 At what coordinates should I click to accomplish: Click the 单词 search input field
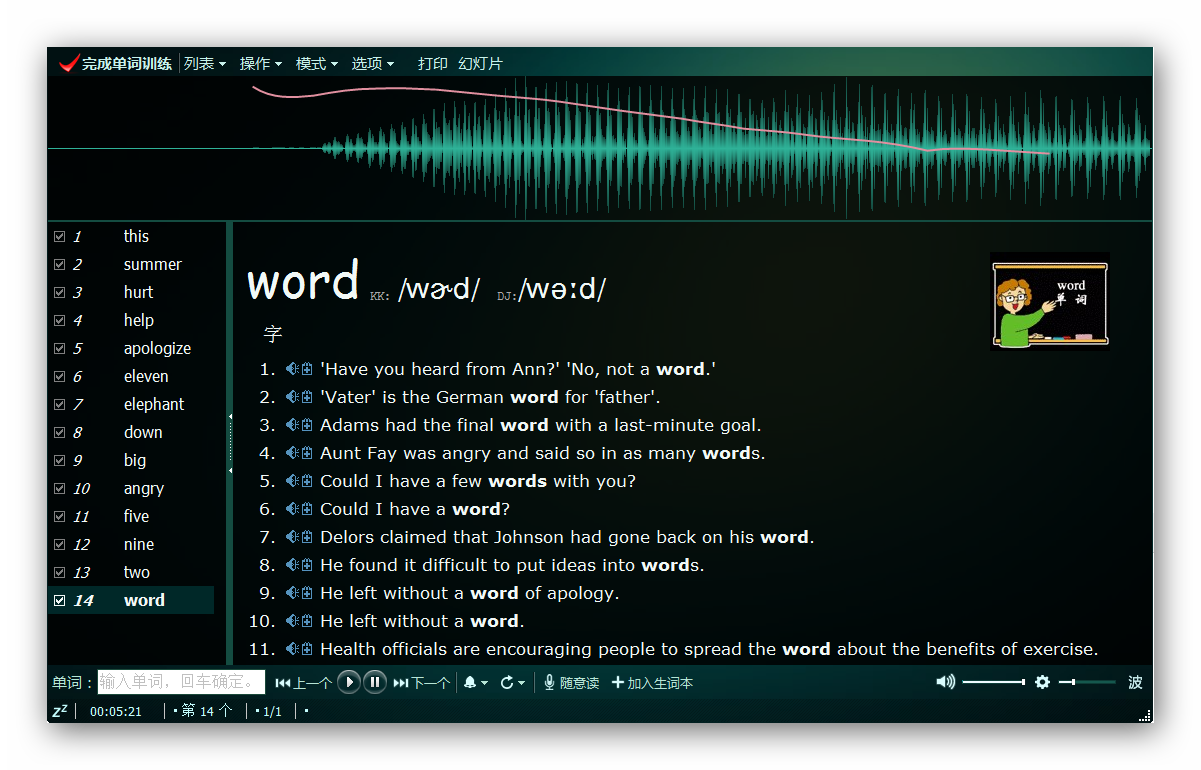[181, 683]
